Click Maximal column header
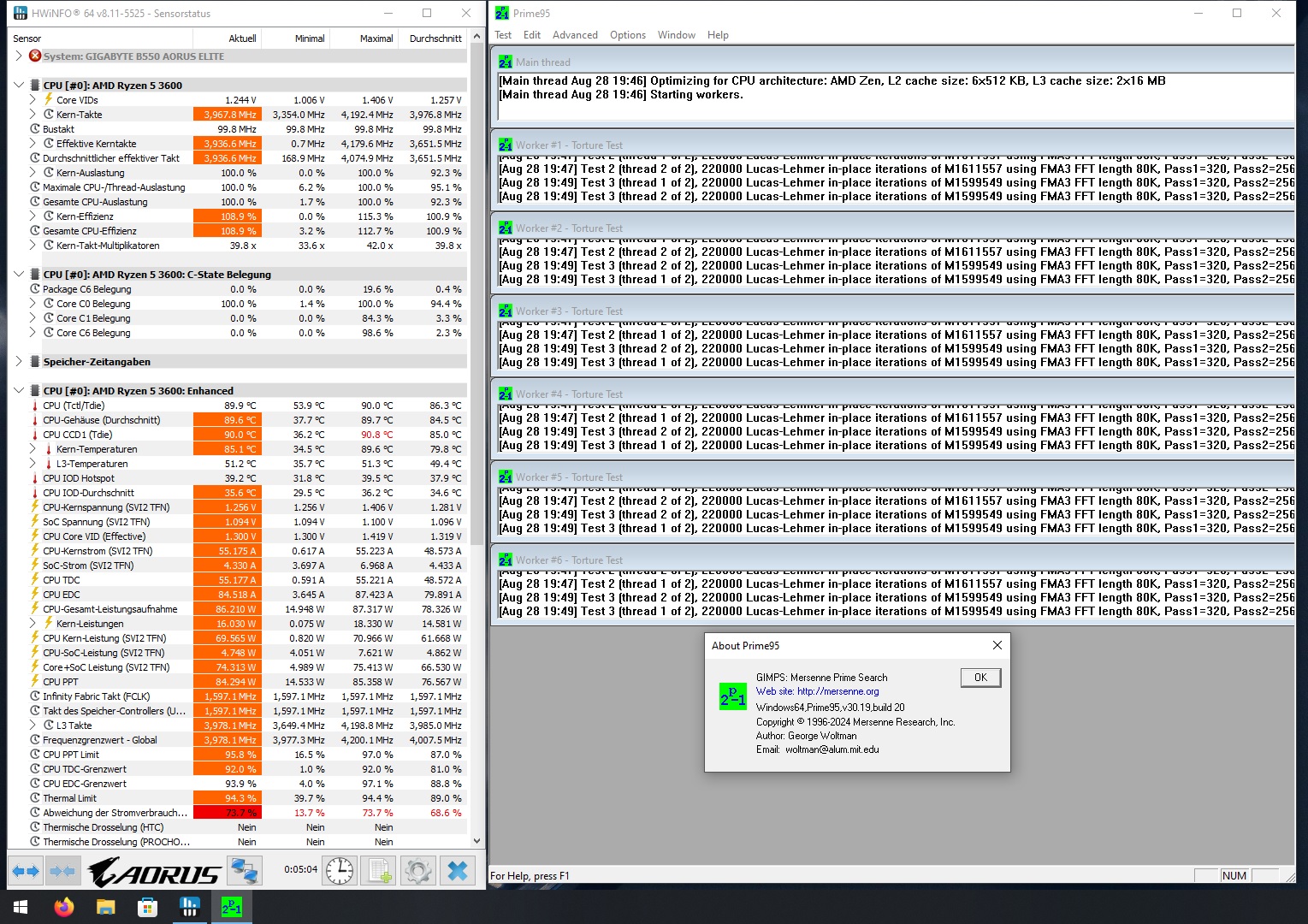Image resolution: width=1308 pixels, height=924 pixels. pos(364,38)
